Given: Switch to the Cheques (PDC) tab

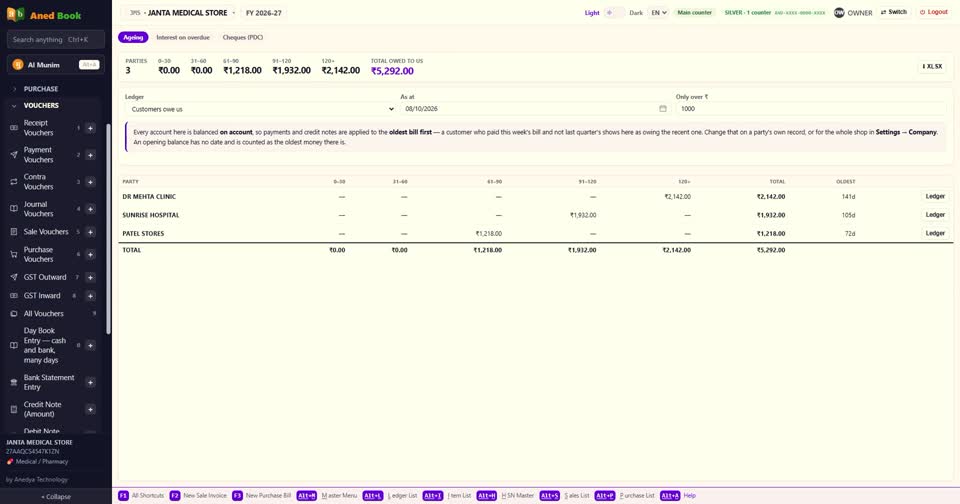Looking at the screenshot, I should (242, 37).
